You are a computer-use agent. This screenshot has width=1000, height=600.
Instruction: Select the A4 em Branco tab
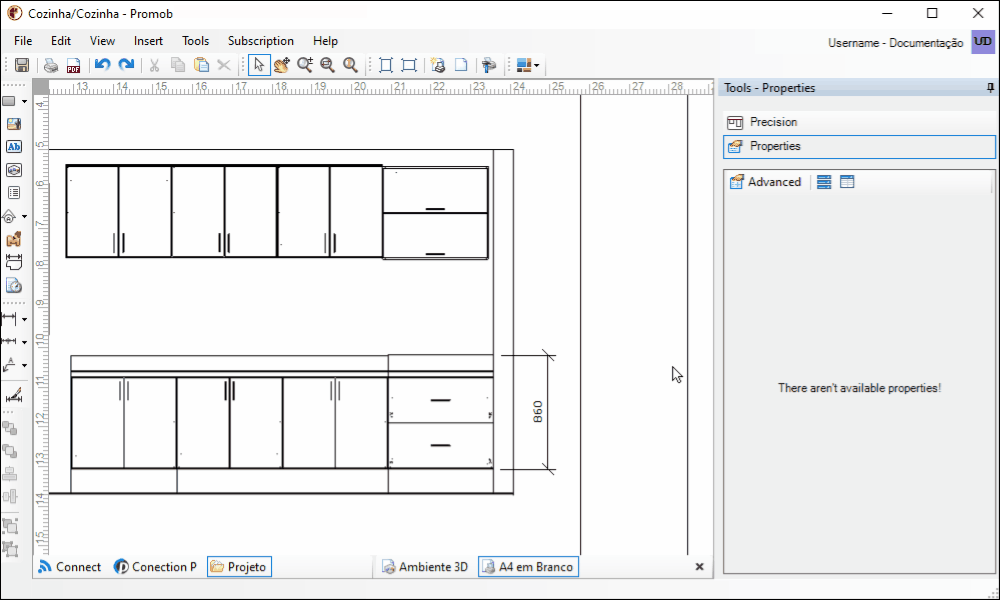click(x=528, y=567)
